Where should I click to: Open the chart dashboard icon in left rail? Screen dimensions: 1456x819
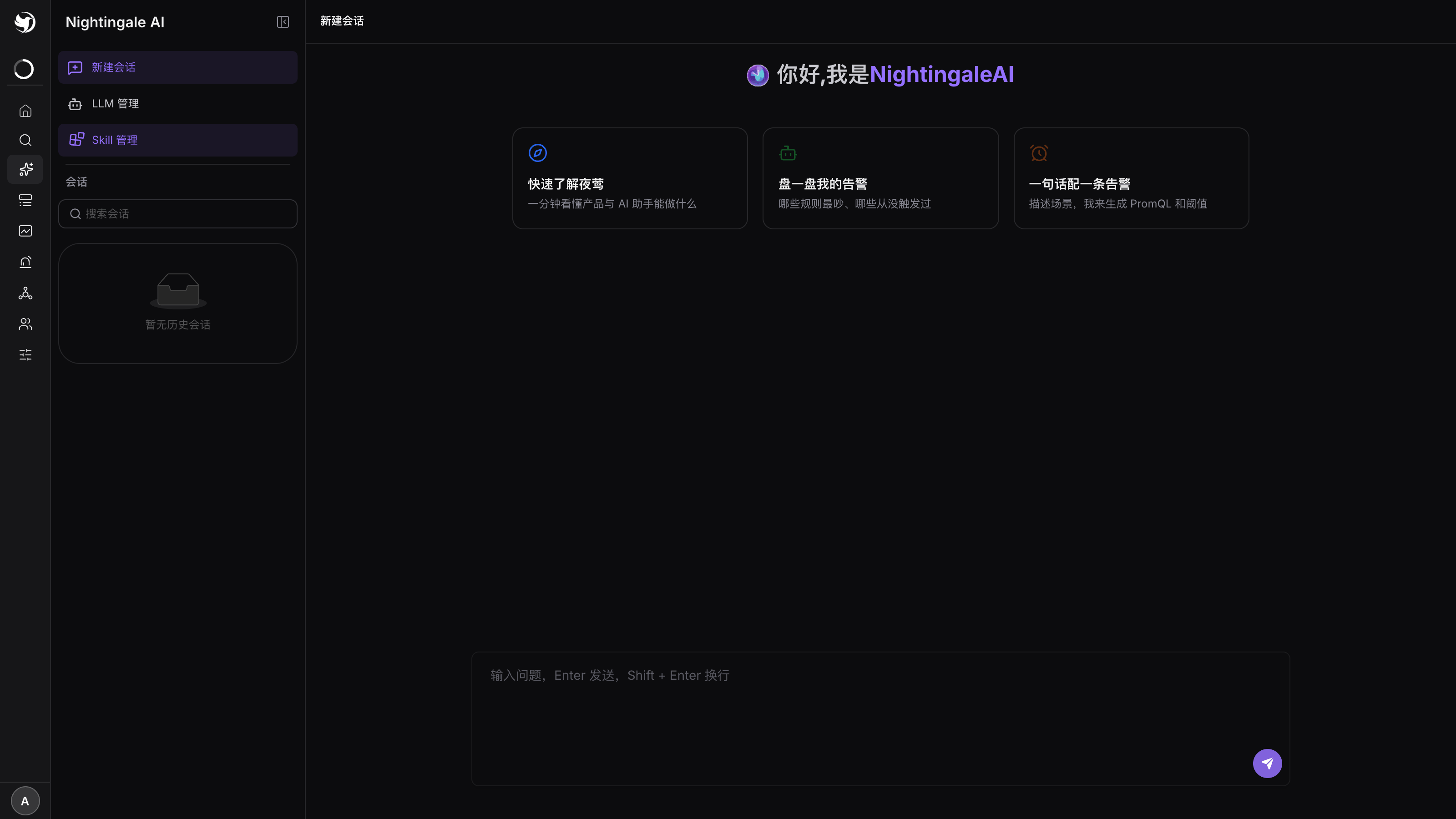tap(25, 231)
